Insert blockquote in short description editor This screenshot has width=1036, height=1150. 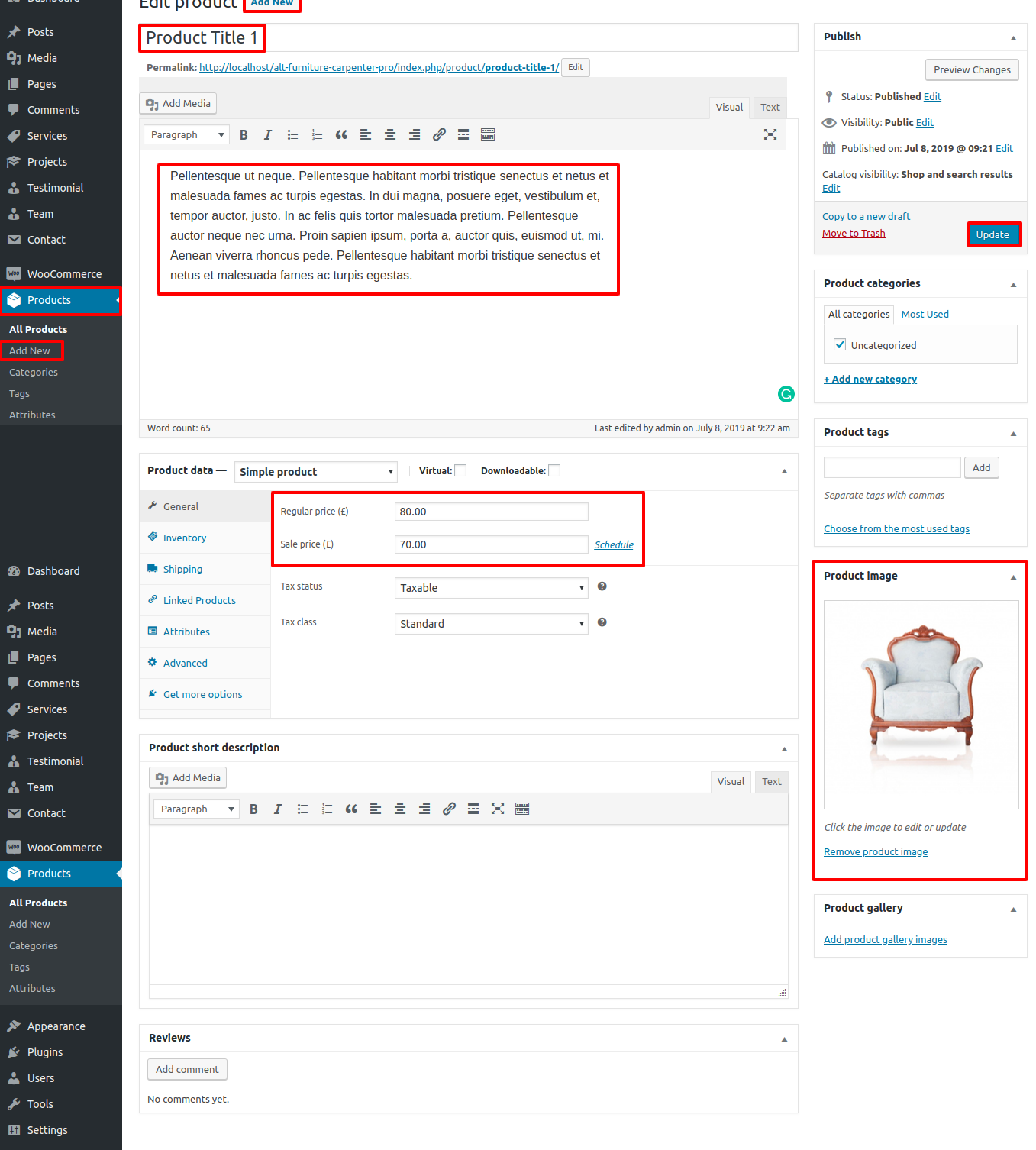[x=351, y=809]
